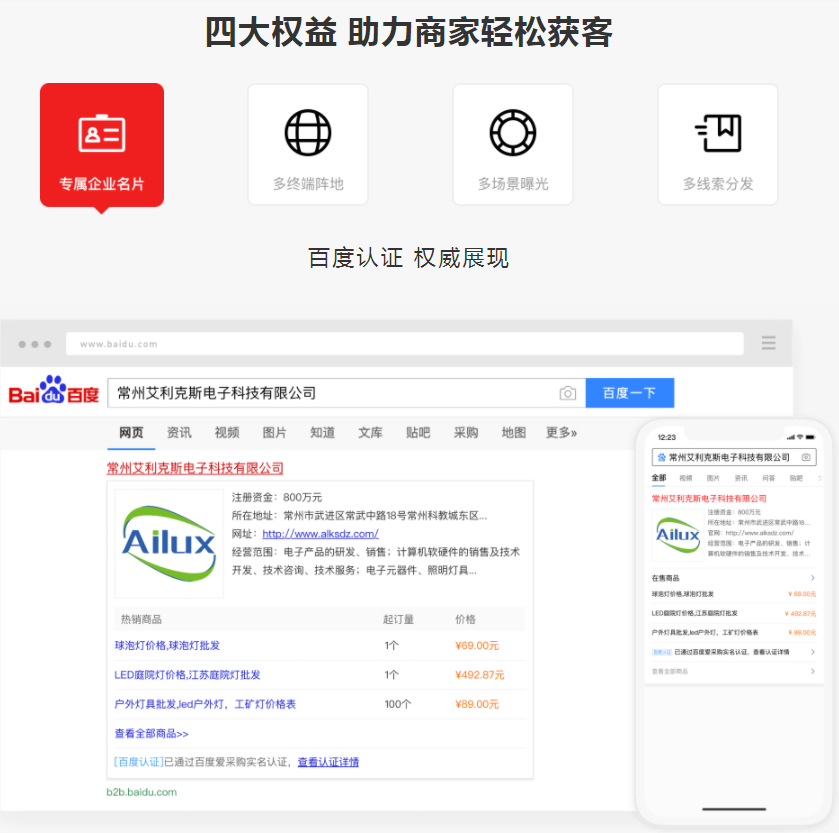Tap the 球泡灯价格,球泡灯批发 row on the phone
839x833 pixels.
click(734, 594)
